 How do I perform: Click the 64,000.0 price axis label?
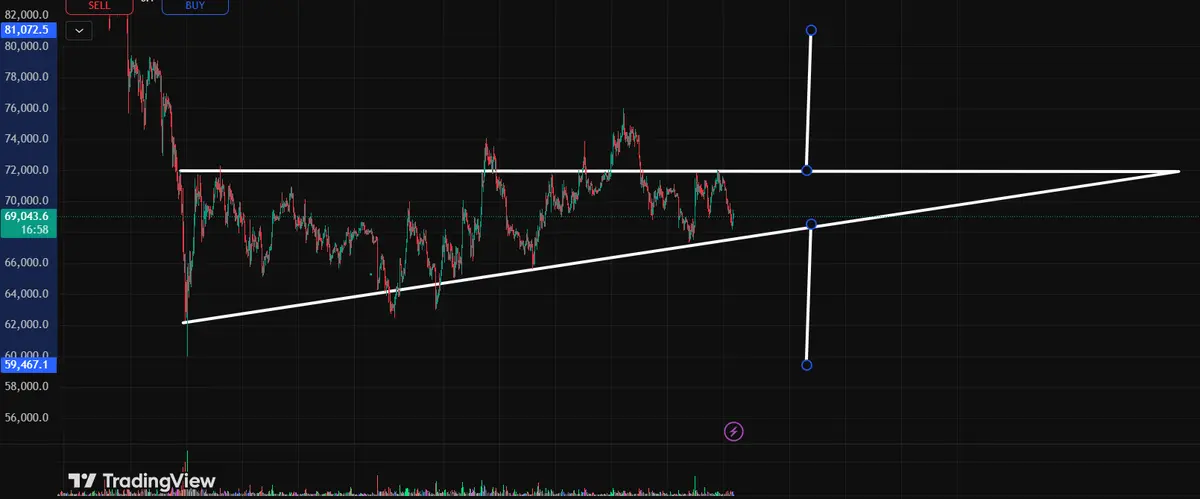coord(27,294)
